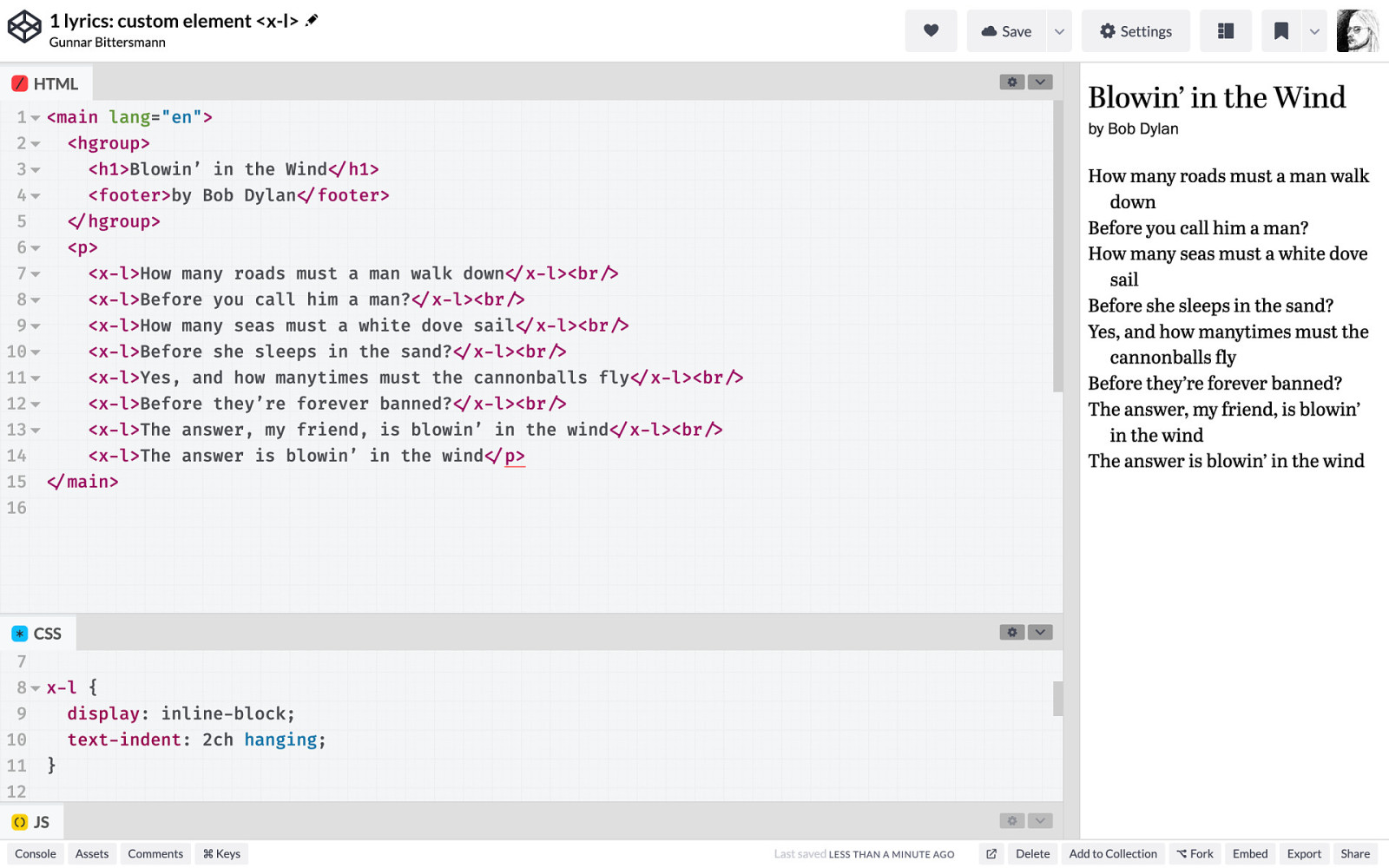This screenshot has height=868, width=1389.
Task: Open CSS editor settings gear
Action: tap(1012, 632)
